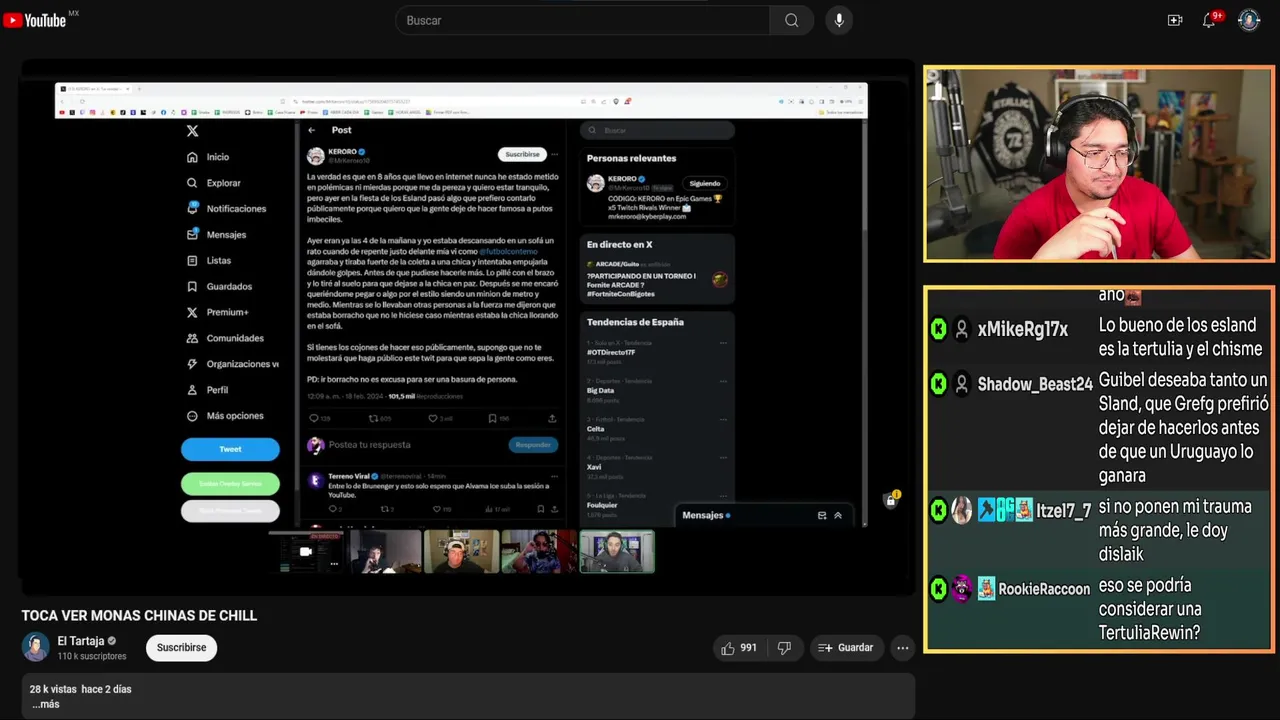
Task: Click the heart like icon on KERORO's post
Action: (433, 419)
